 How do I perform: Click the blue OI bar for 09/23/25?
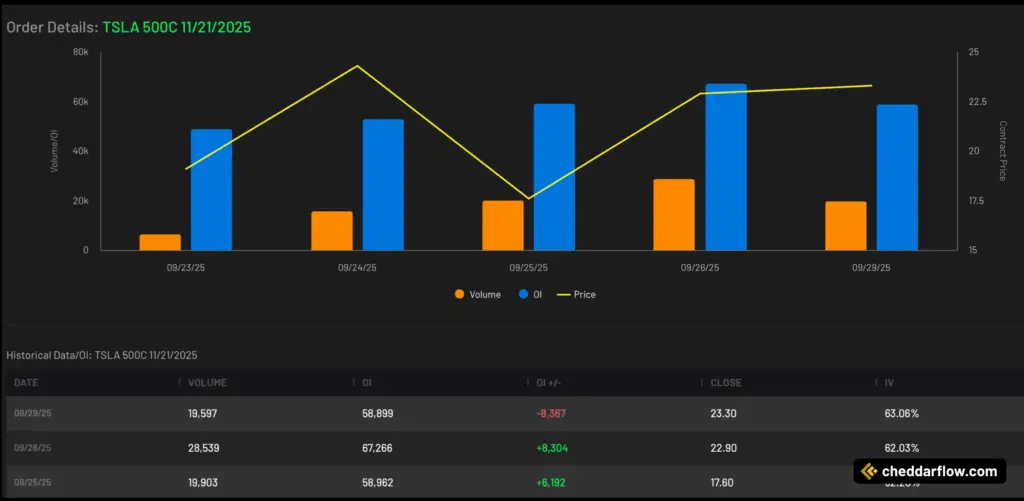click(x=212, y=189)
